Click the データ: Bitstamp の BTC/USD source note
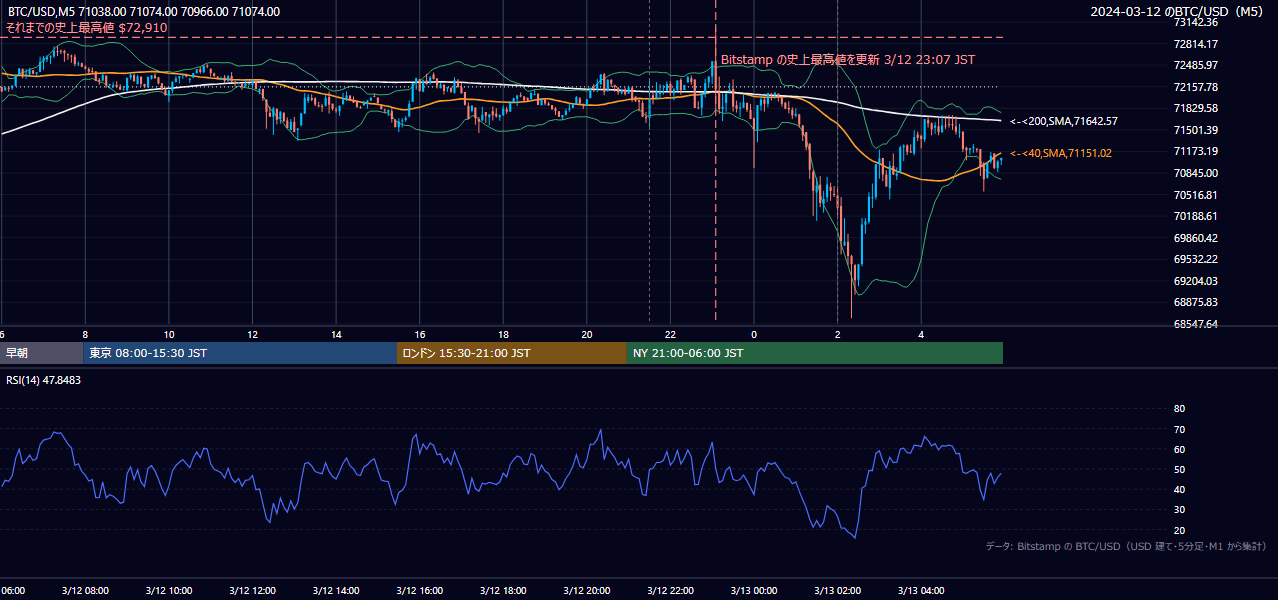 pos(1126,546)
